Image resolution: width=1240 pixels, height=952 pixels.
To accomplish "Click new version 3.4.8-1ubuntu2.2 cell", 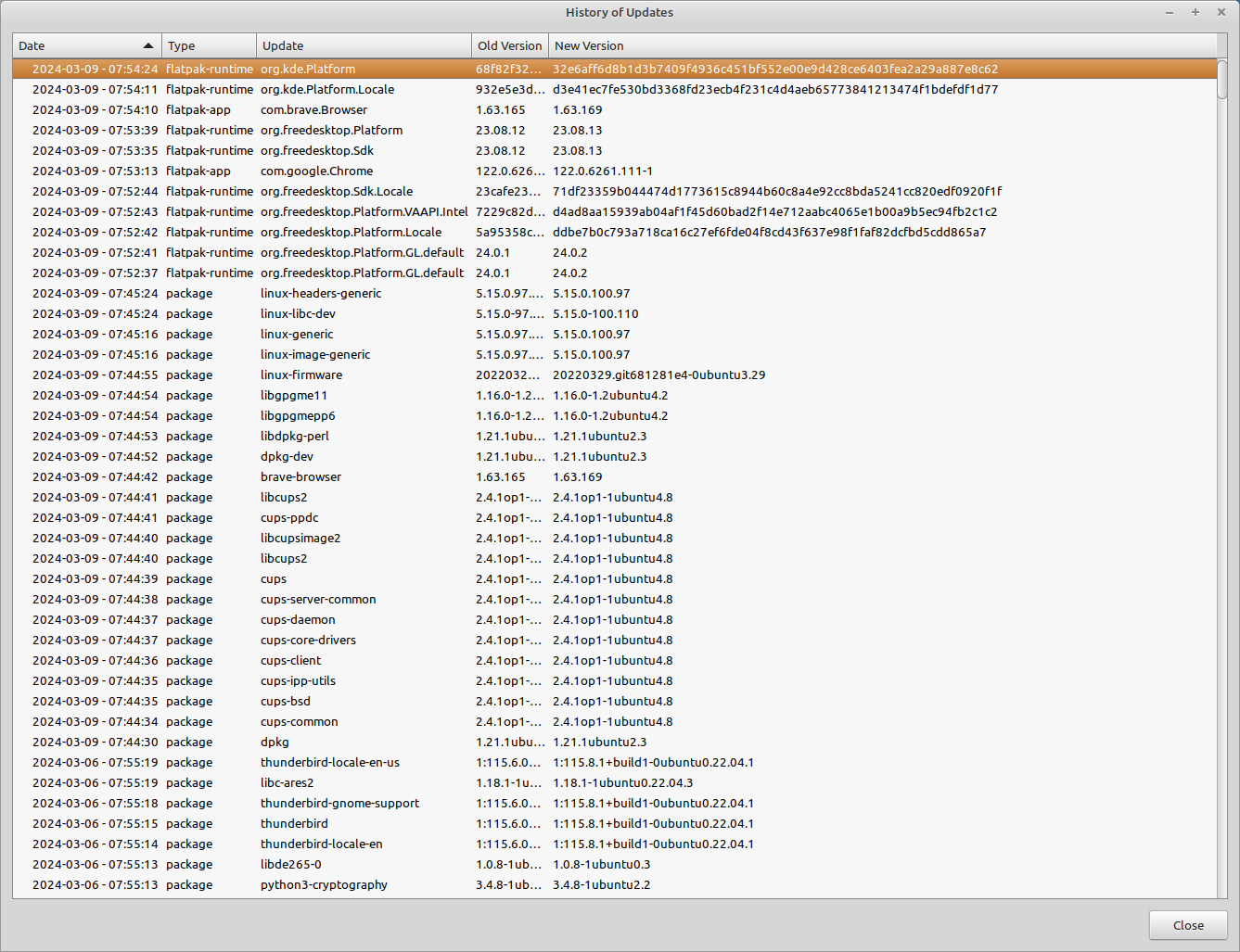I will tap(602, 884).
